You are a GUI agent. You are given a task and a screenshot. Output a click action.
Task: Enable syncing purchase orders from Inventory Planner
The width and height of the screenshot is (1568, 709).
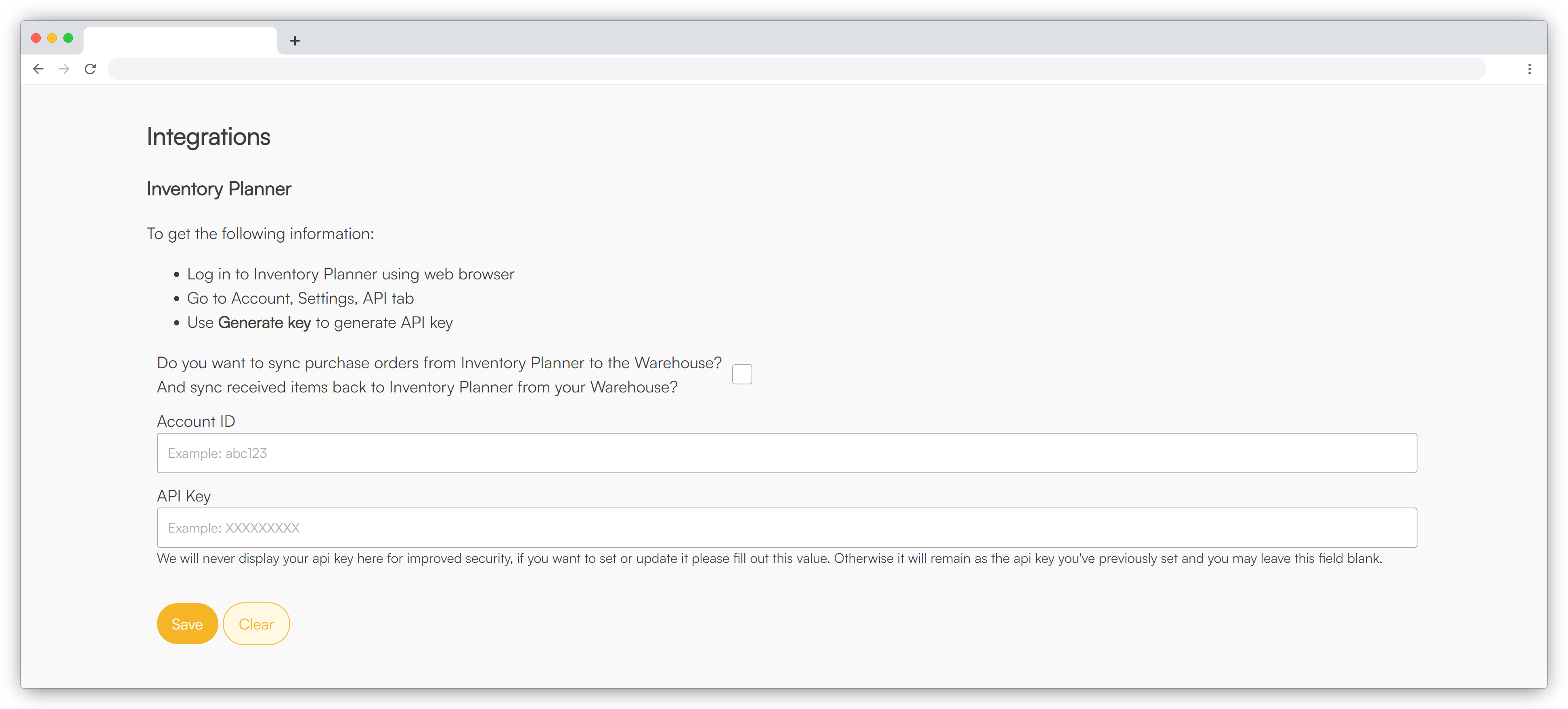(x=742, y=374)
